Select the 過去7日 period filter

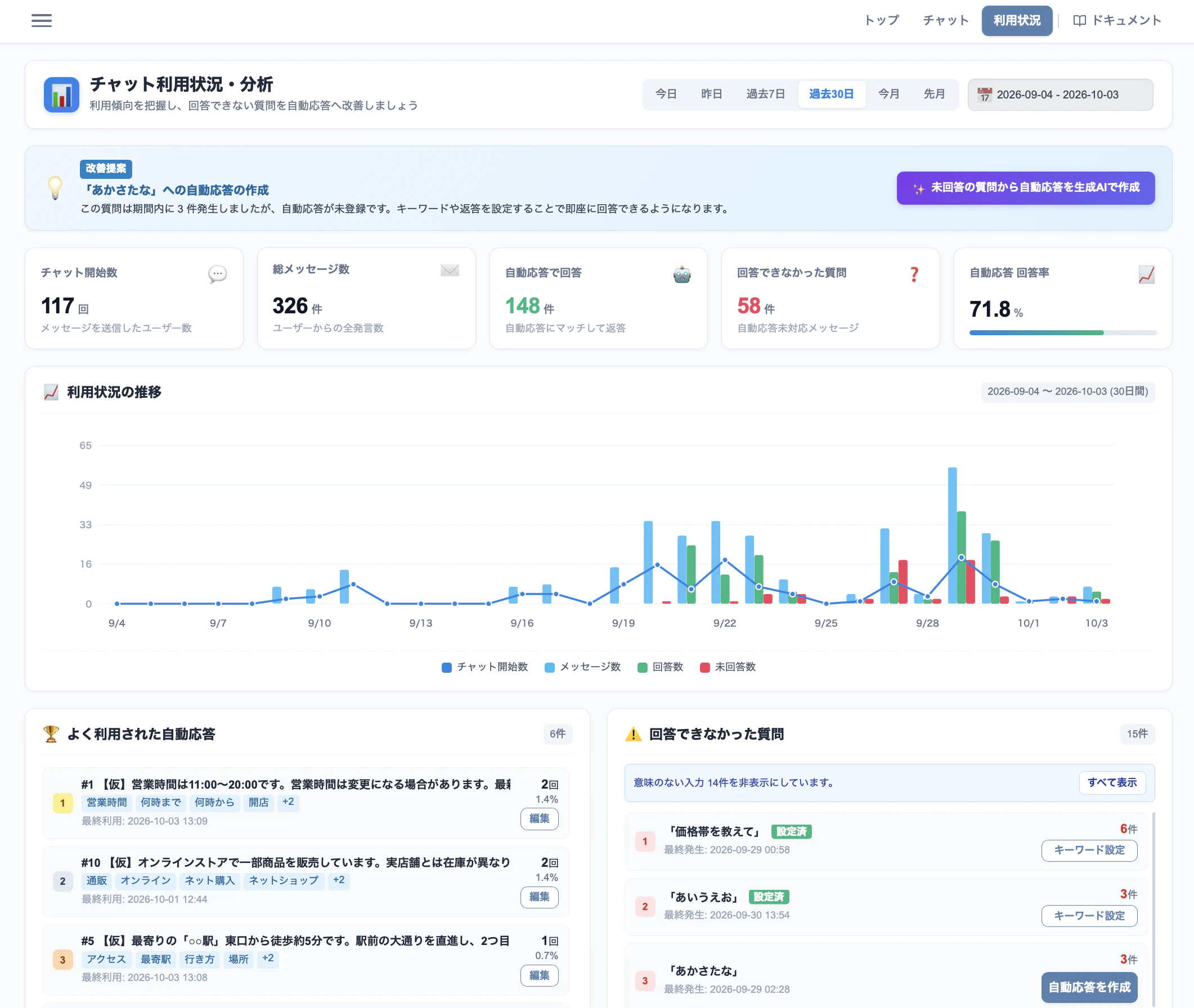[x=765, y=94]
